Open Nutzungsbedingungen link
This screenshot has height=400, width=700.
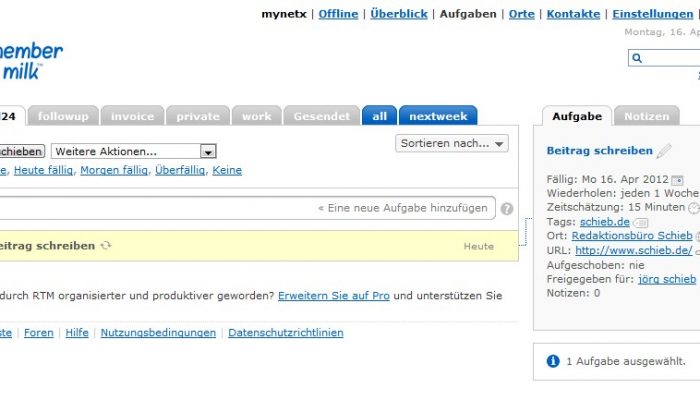[158, 333]
